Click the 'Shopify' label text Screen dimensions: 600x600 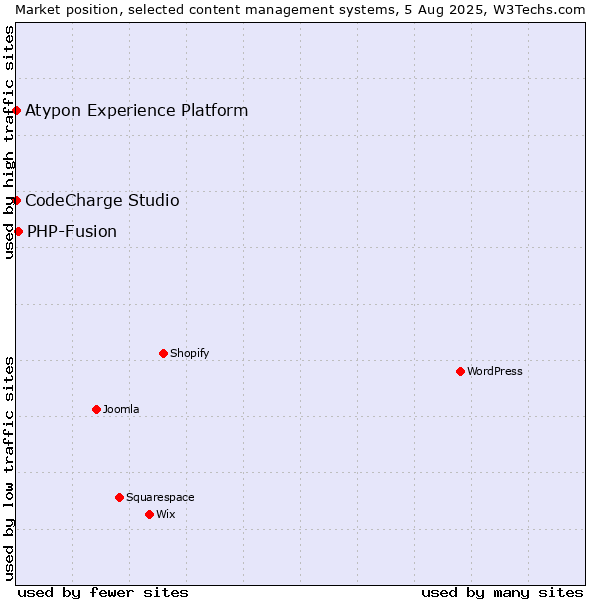click(189, 353)
